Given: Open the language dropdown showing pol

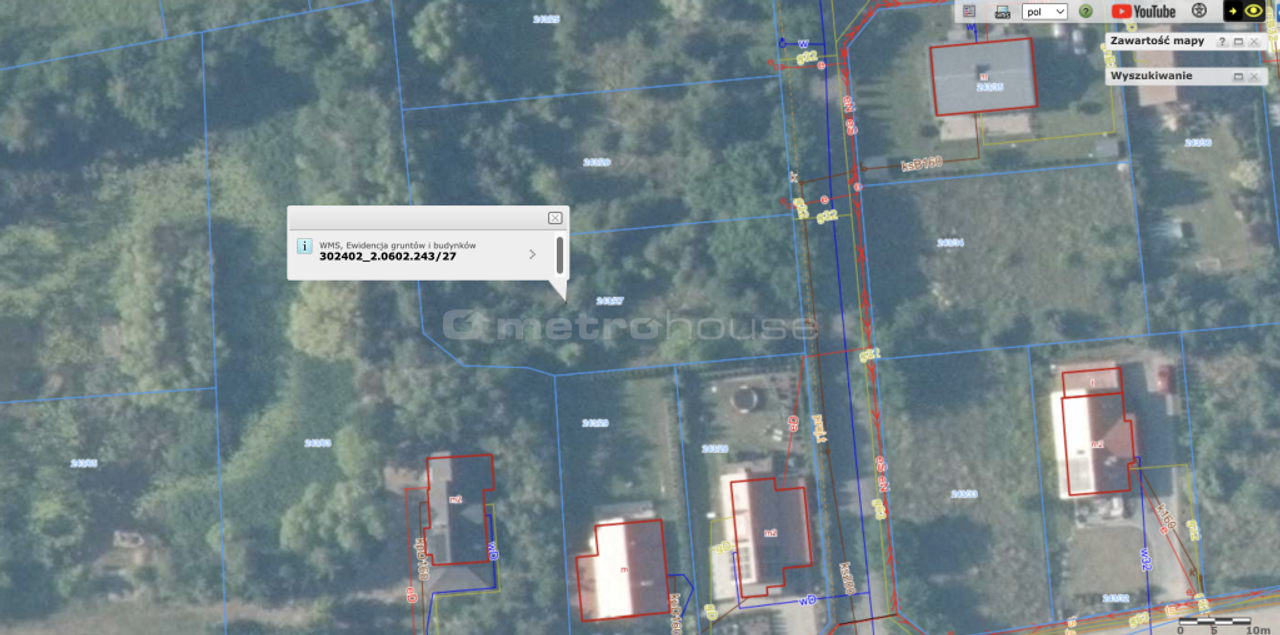Looking at the screenshot, I should point(1044,11).
